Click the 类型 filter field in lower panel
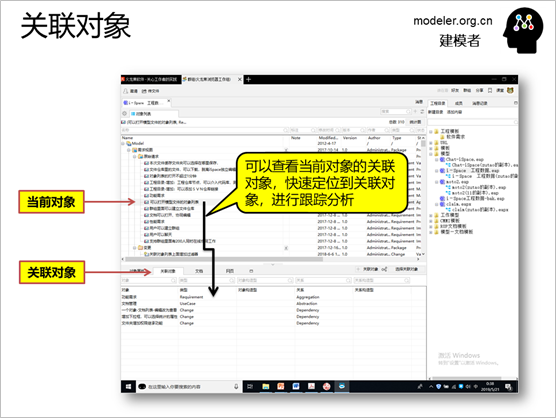556x418 pixels. [207, 280]
